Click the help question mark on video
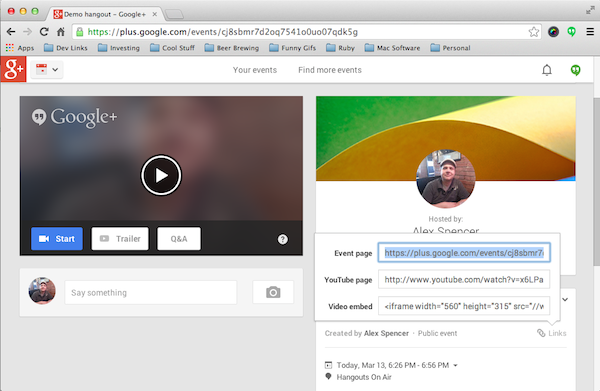 click(x=282, y=239)
